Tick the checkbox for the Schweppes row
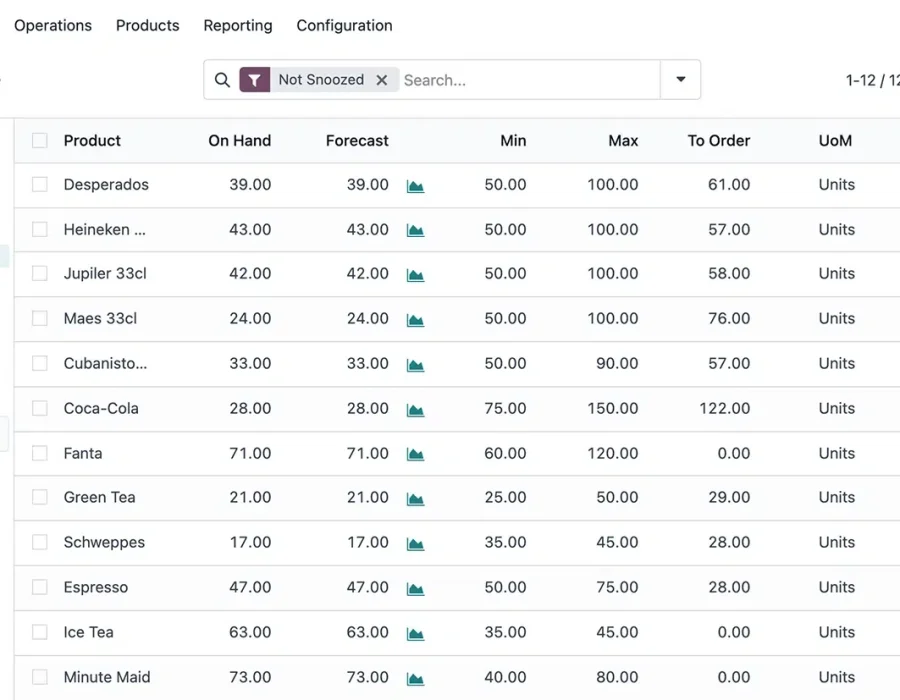 pos(39,542)
